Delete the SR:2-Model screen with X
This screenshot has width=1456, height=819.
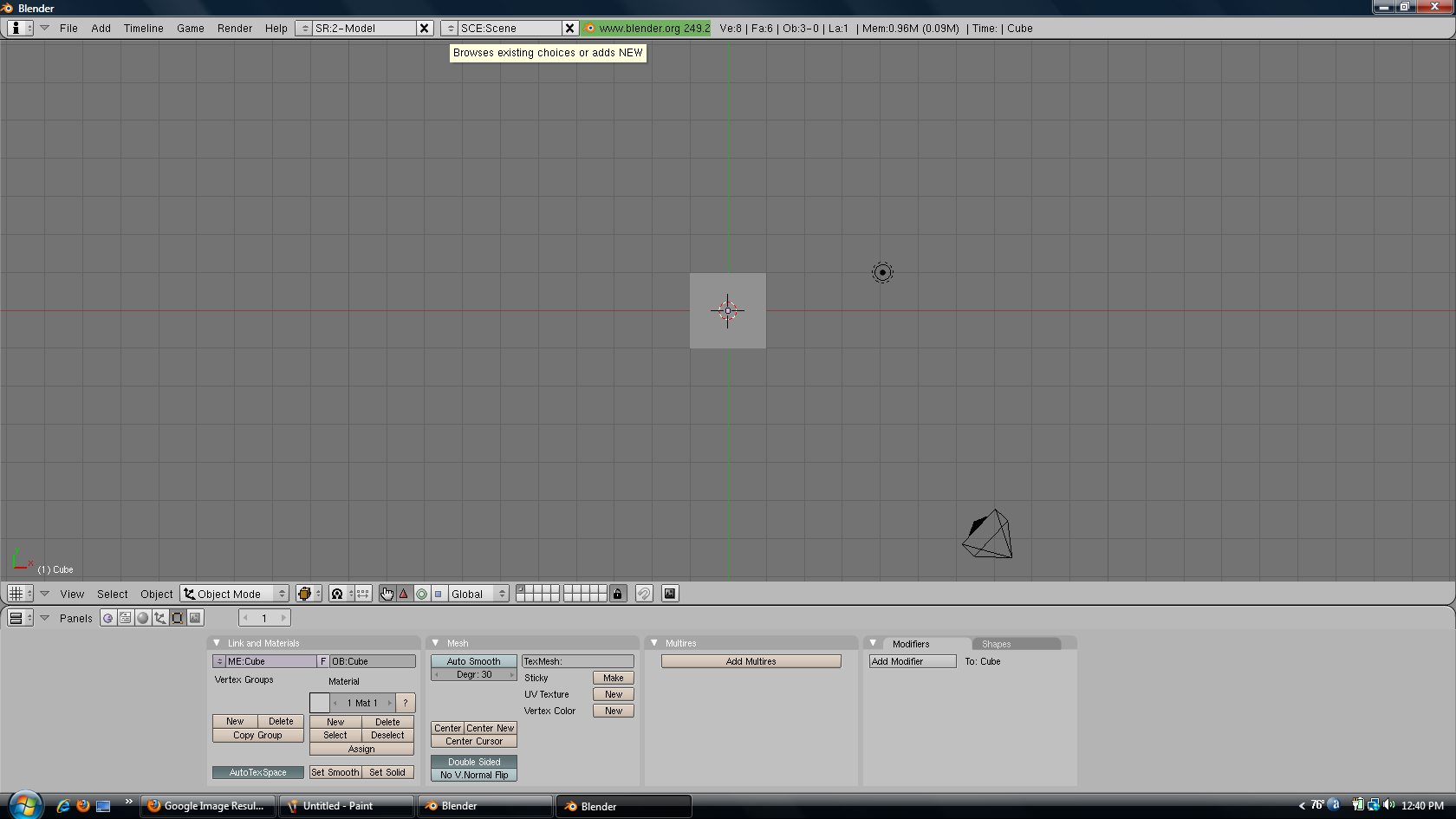tap(424, 28)
